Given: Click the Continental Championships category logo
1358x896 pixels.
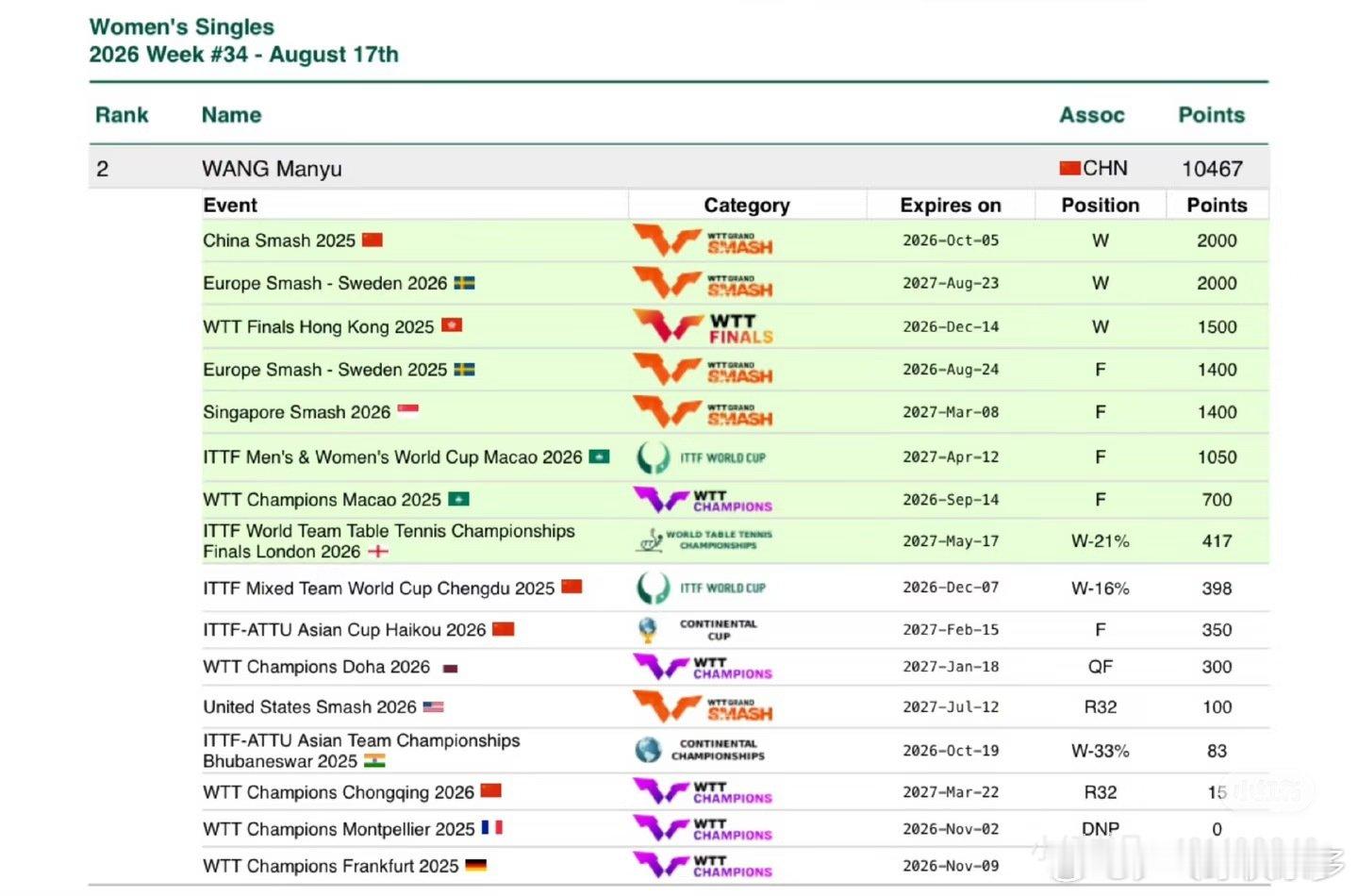Looking at the screenshot, I should pyautogui.click(x=700, y=750).
